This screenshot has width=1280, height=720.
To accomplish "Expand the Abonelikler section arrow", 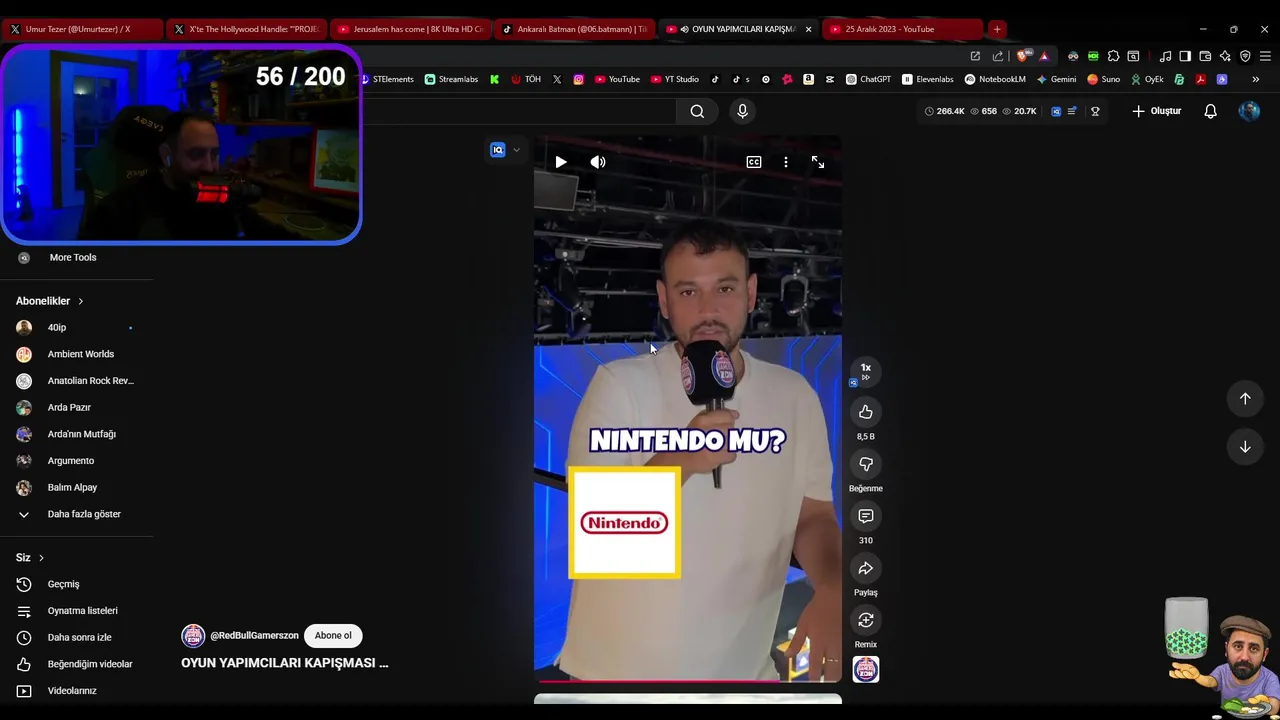I will (x=80, y=301).
